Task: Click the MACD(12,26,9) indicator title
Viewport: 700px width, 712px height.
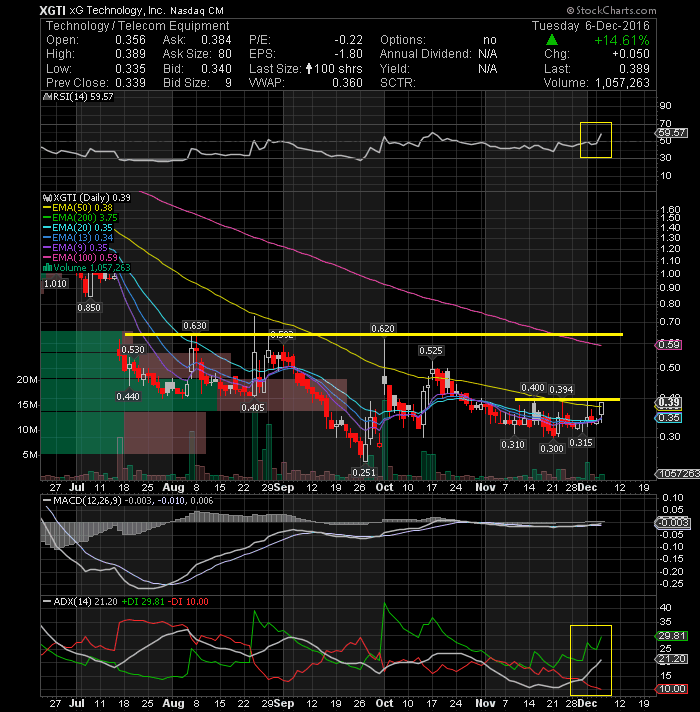Action: click(87, 500)
